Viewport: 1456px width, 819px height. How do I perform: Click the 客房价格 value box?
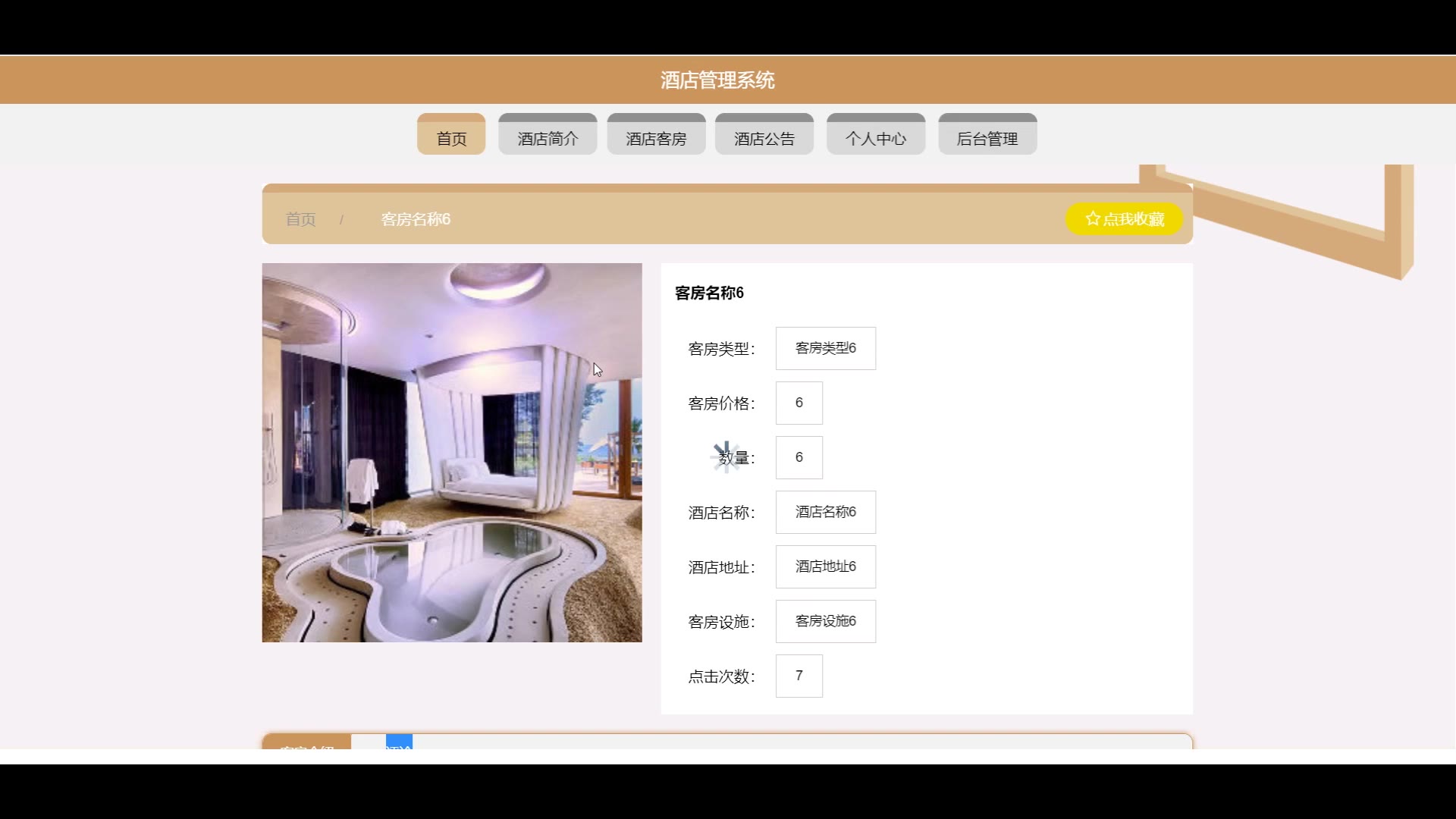pos(799,403)
